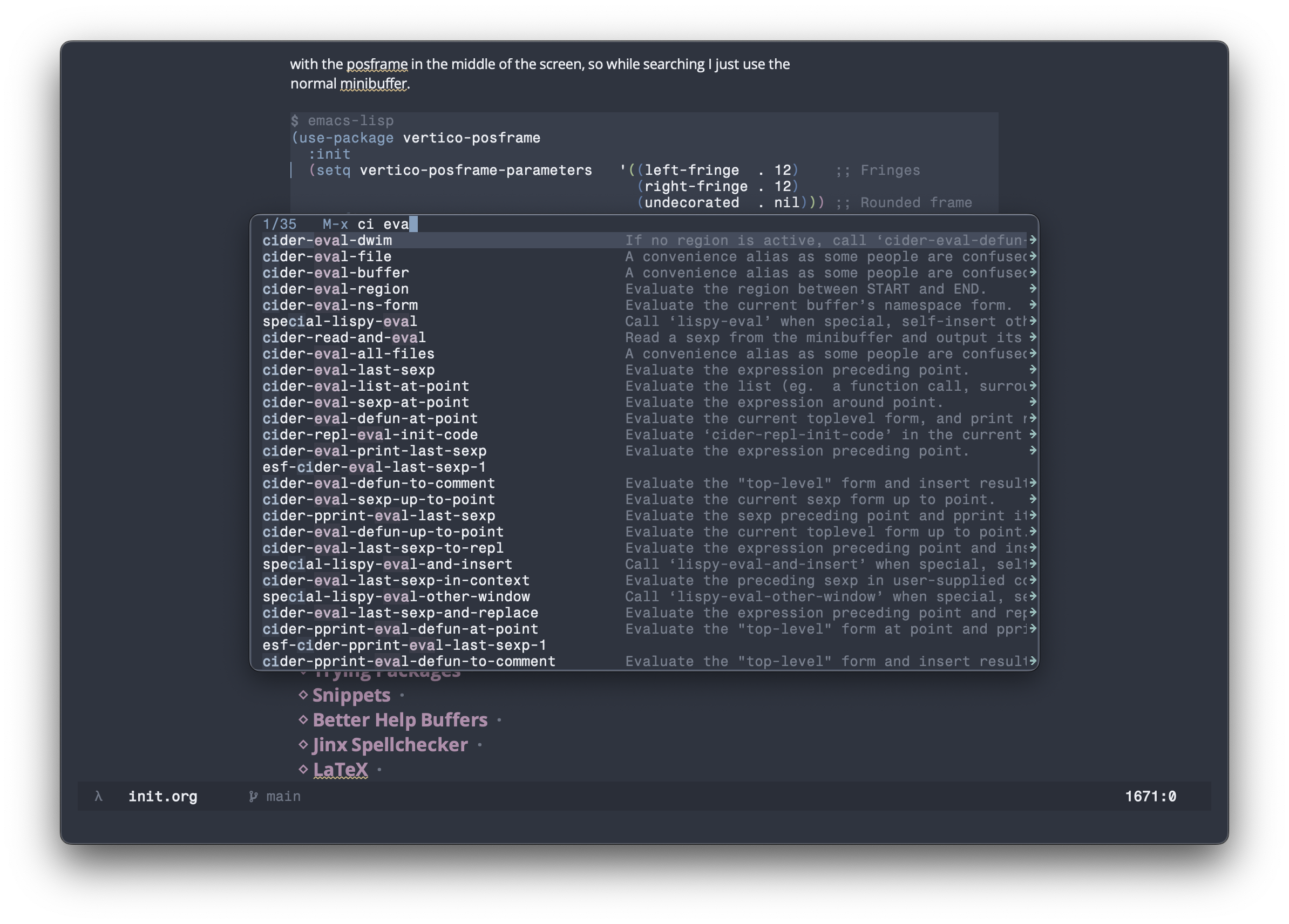Open the LaTeX heading
The width and height of the screenshot is (1289, 924).
[x=341, y=770]
